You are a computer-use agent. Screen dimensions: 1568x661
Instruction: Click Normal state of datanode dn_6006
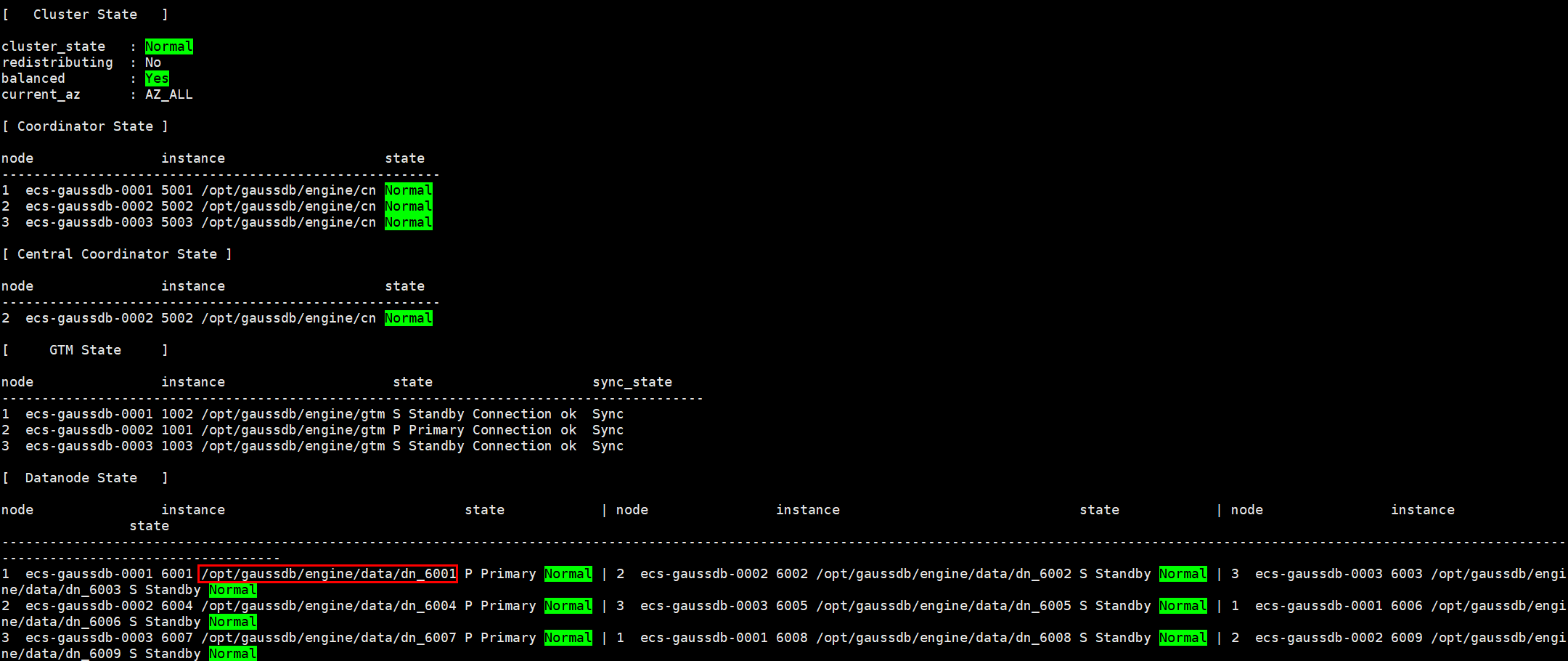pyautogui.click(x=233, y=622)
